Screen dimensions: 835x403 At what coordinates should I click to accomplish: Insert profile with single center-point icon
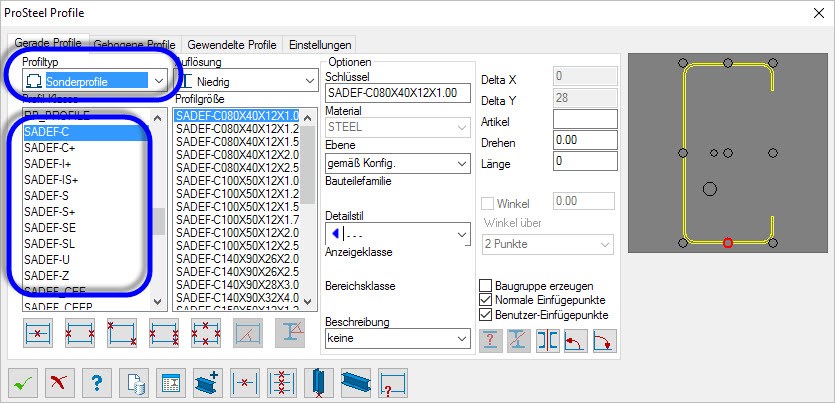[x=245, y=383]
